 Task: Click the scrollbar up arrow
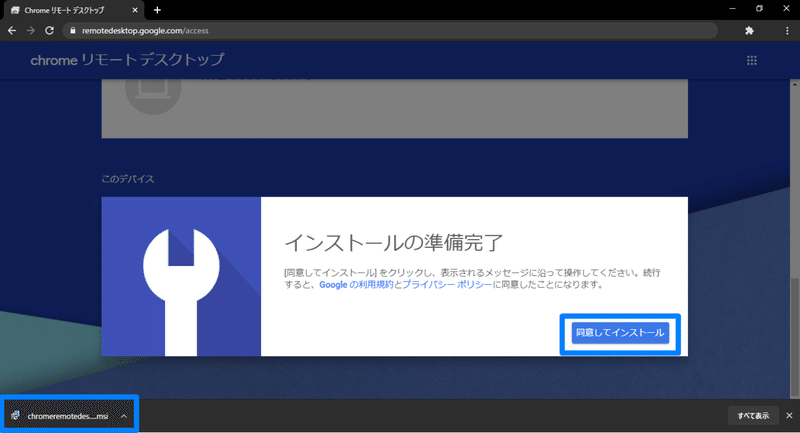point(794,84)
